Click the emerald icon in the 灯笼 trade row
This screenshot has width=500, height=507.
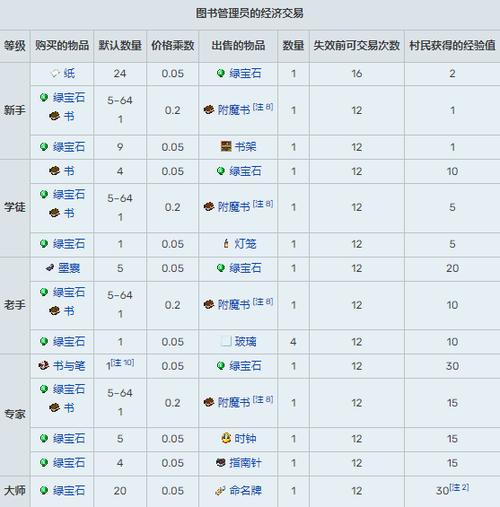44,243
